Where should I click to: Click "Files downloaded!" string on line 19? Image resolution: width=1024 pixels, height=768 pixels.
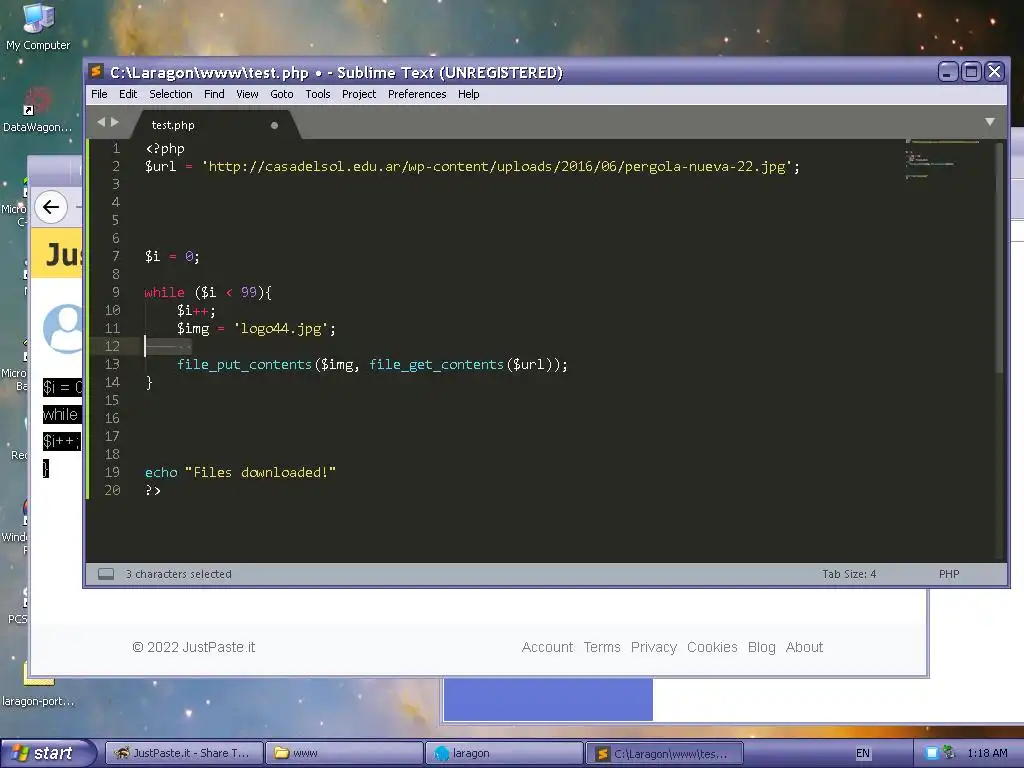click(x=261, y=472)
